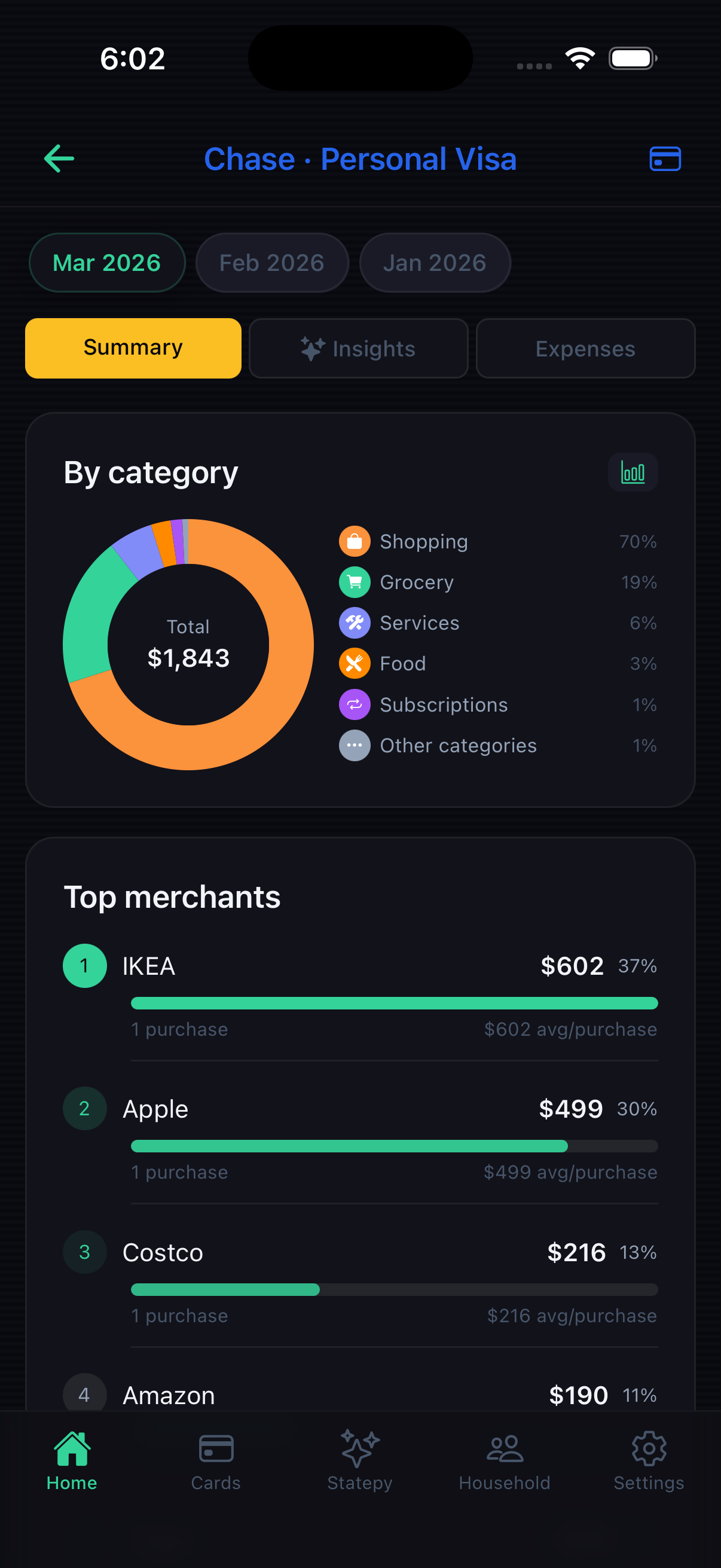This screenshot has height=1568, width=721.
Task: Select the Summary tab
Action: 133,349
